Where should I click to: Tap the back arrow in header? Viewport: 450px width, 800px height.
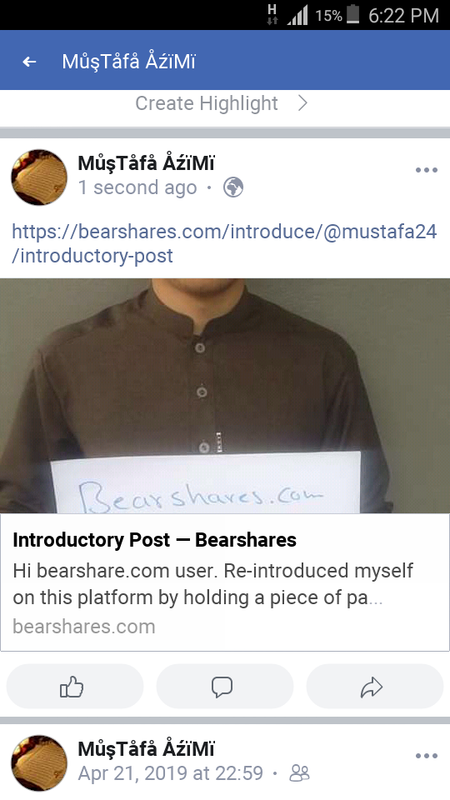click(x=30, y=62)
